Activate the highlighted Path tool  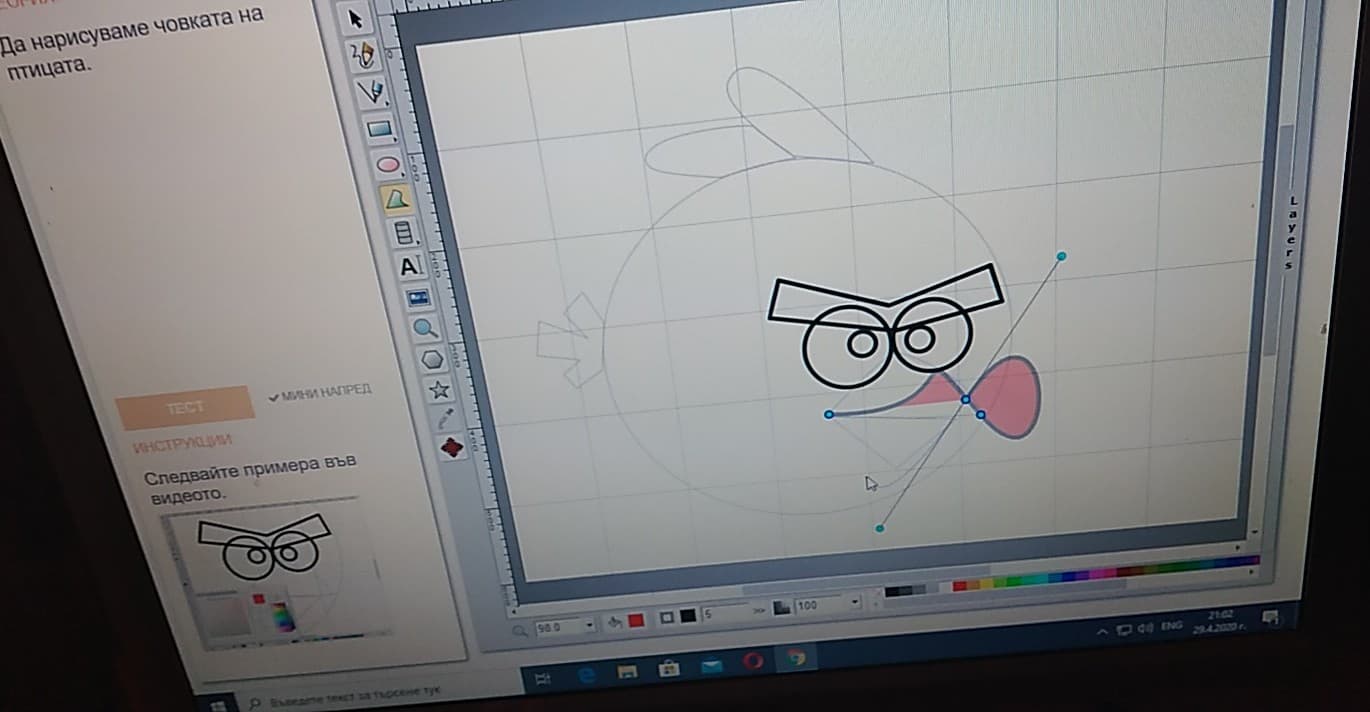point(396,199)
